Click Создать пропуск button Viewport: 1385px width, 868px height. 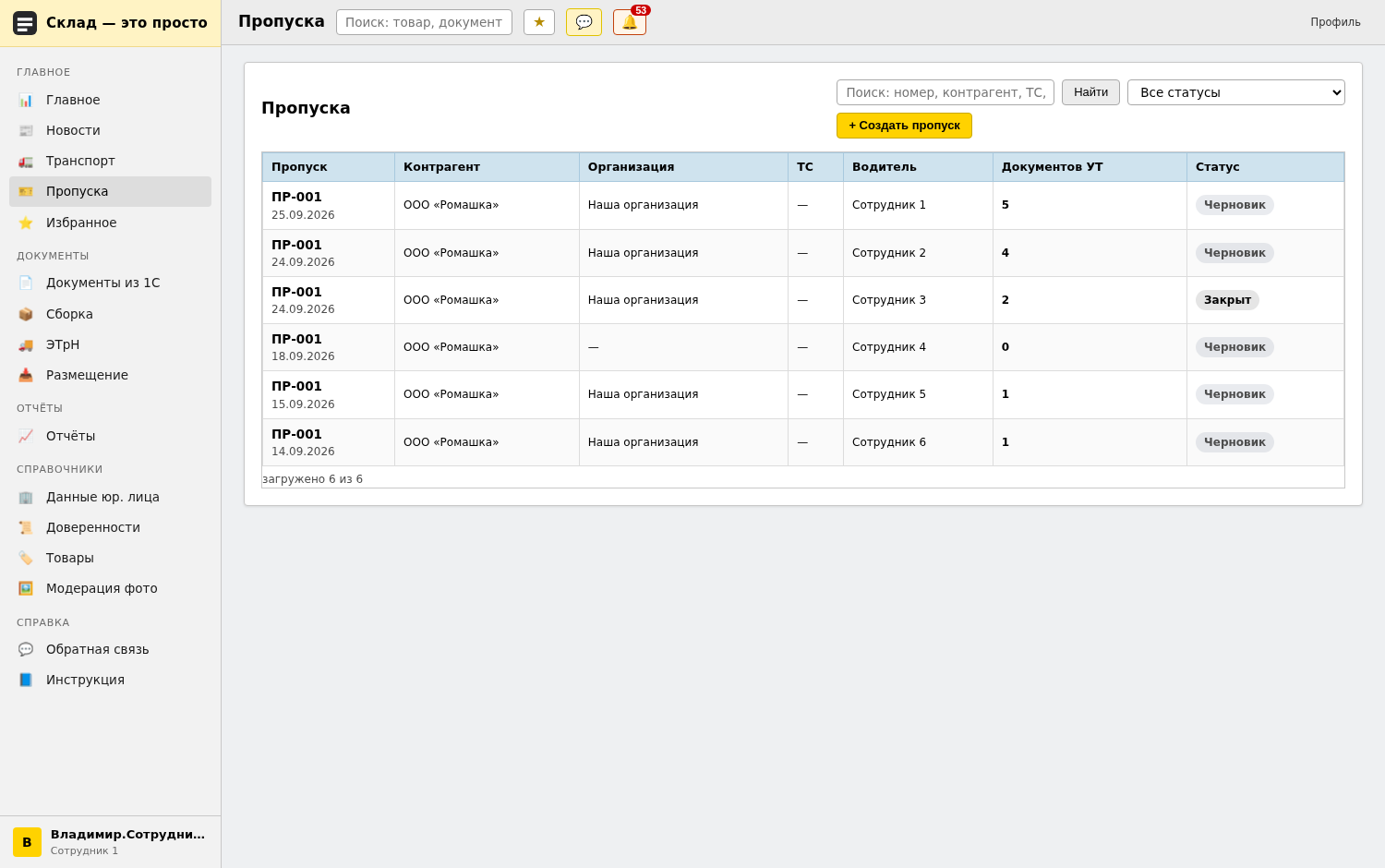(x=904, y=126)
